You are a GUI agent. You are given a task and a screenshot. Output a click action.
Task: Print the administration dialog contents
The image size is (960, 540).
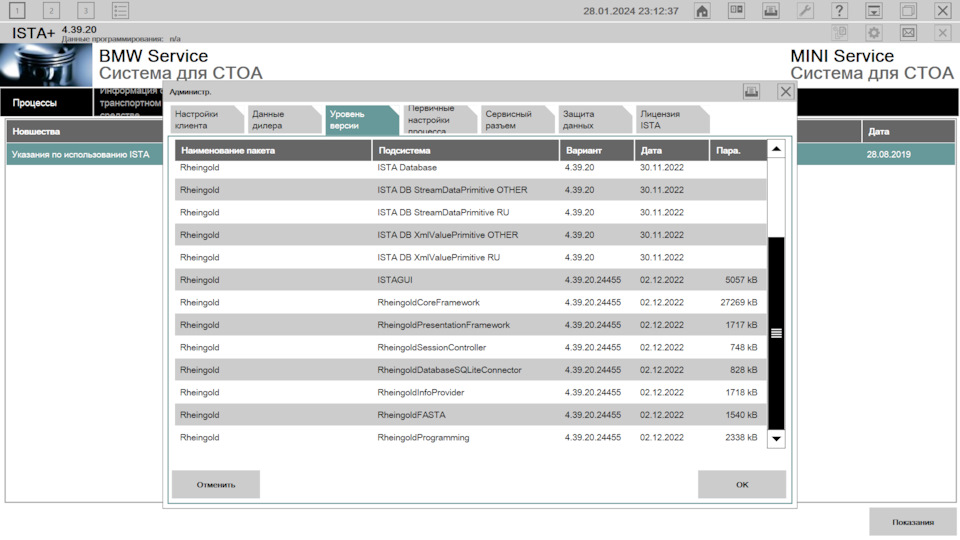[x=751, y=92]
